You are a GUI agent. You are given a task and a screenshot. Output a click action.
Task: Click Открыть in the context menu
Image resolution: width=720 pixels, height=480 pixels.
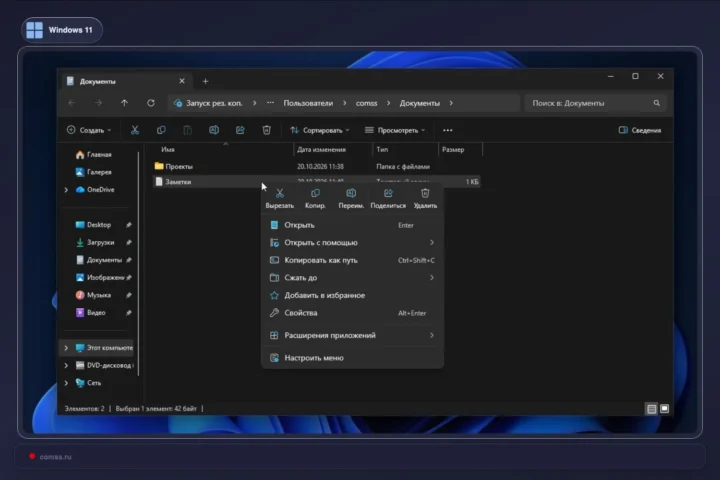pos(352,225)
